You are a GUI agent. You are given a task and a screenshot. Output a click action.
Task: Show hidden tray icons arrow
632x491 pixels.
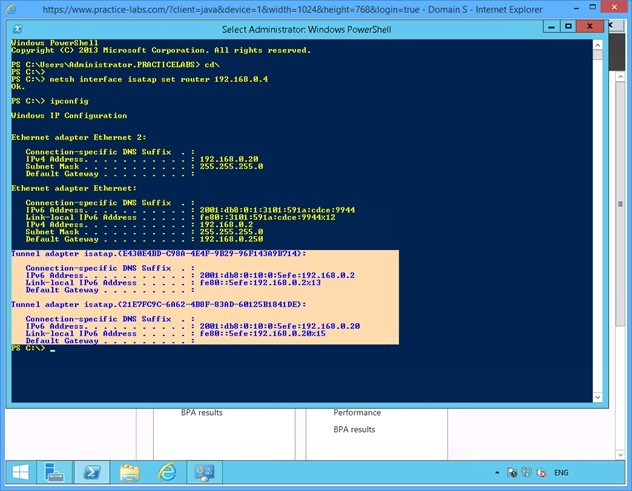point(497,472)
